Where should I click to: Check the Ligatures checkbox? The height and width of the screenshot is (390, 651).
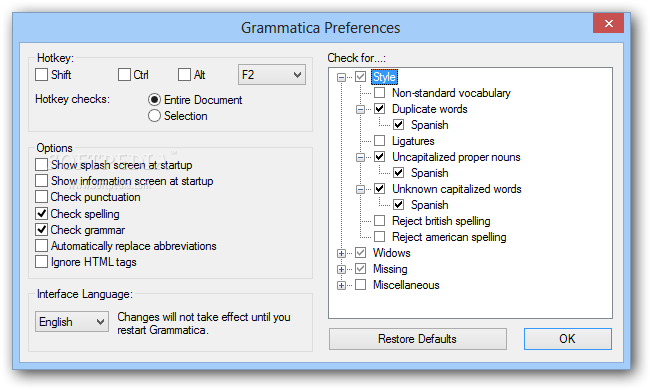click(379, 141)
